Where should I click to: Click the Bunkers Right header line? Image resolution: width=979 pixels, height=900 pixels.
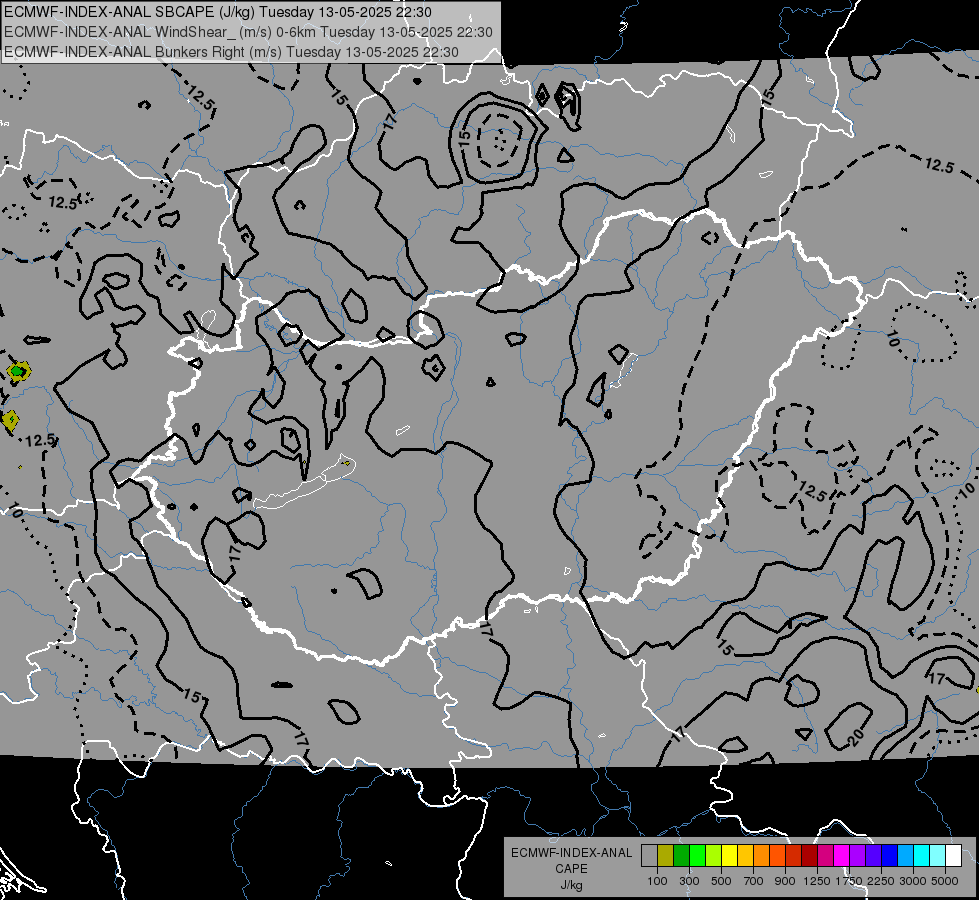pos(231,52)
